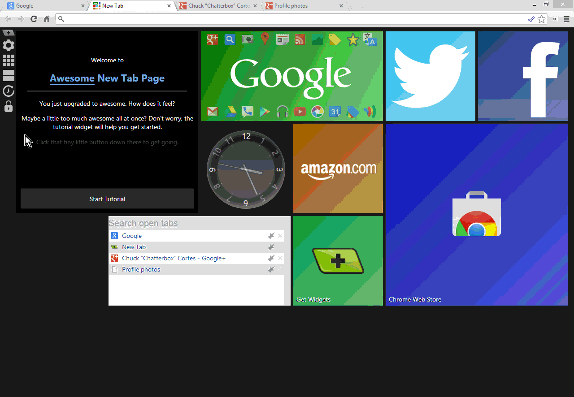Open settings gear in left sidebar
This screenshot has height=397, width=574.
coord(8,45)
